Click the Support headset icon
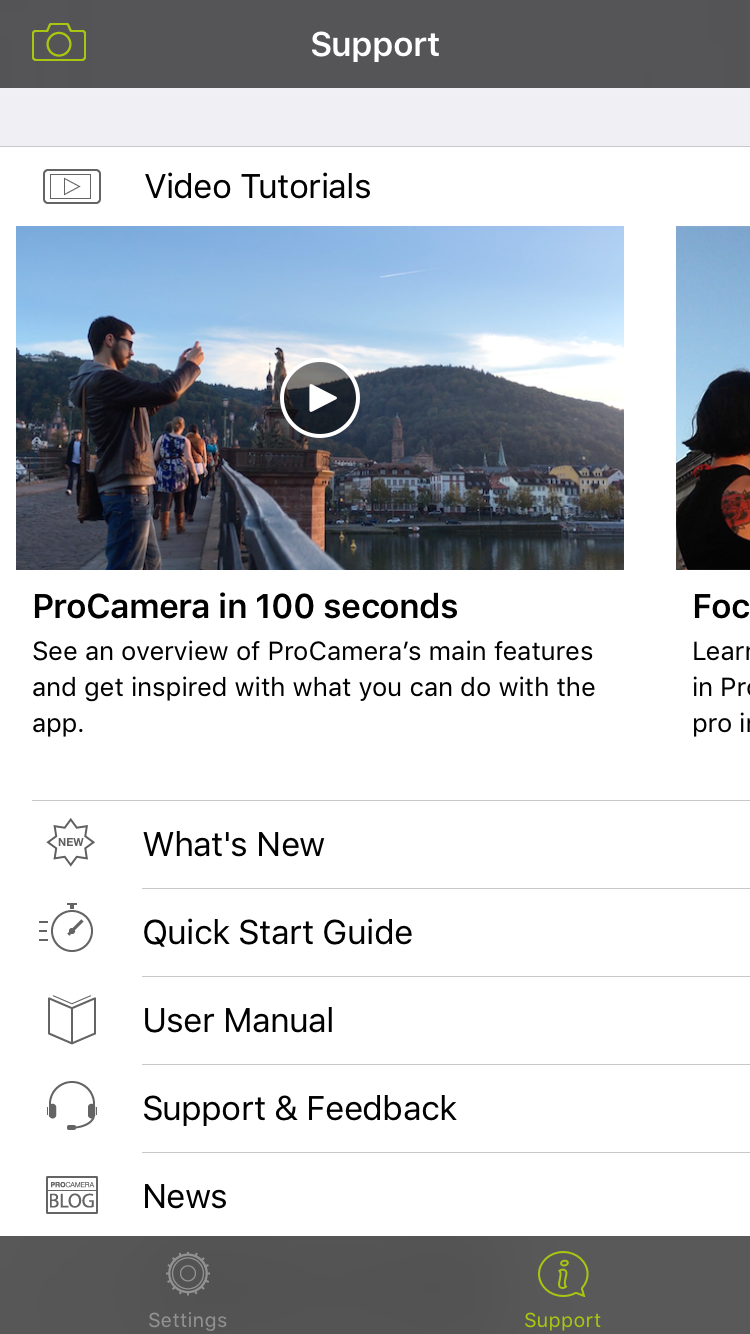750x1334 pixels. coord(71,1107)
